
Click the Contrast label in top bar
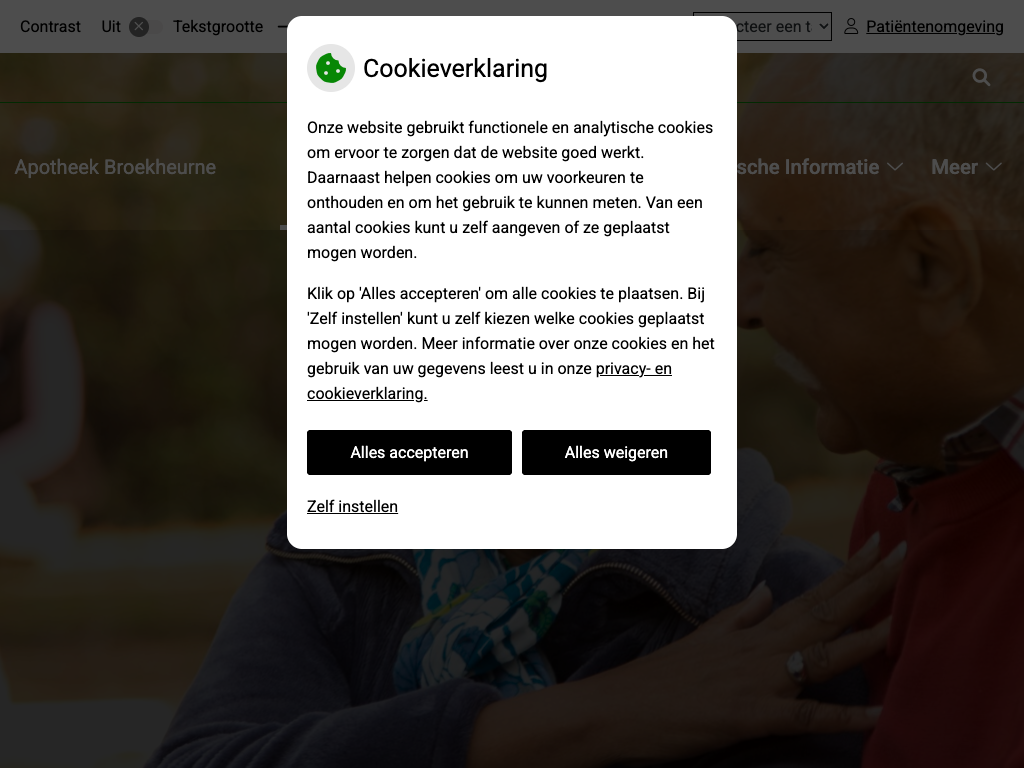coord(50,27)
